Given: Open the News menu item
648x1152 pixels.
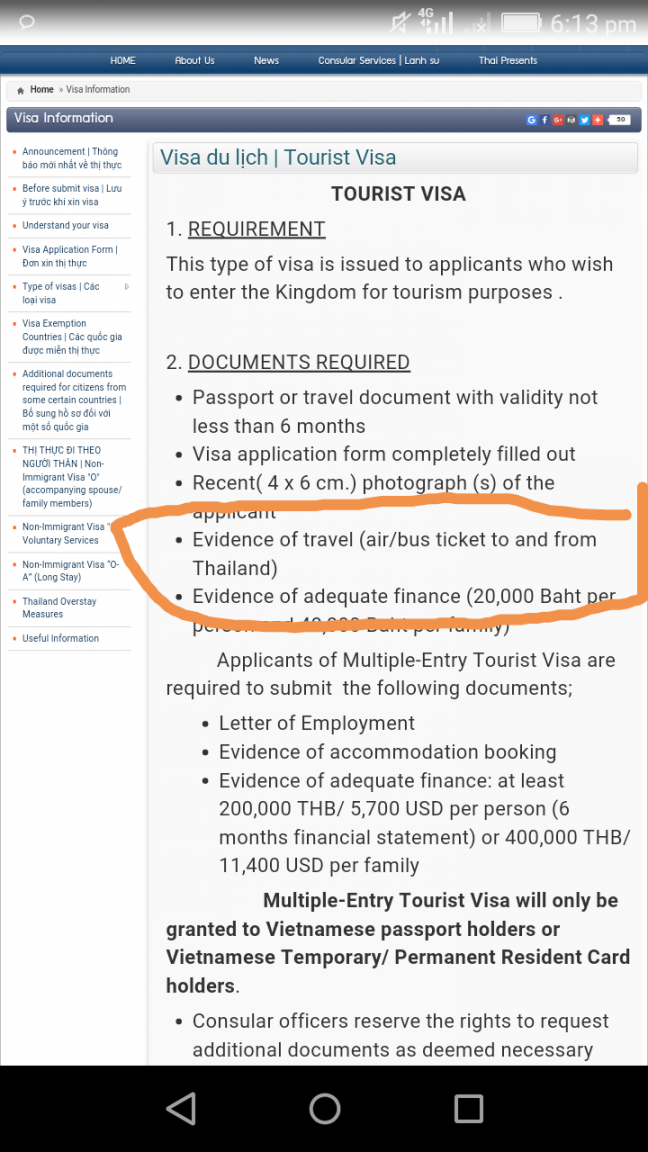Looking at the screenshot, I should pos(266,60).
